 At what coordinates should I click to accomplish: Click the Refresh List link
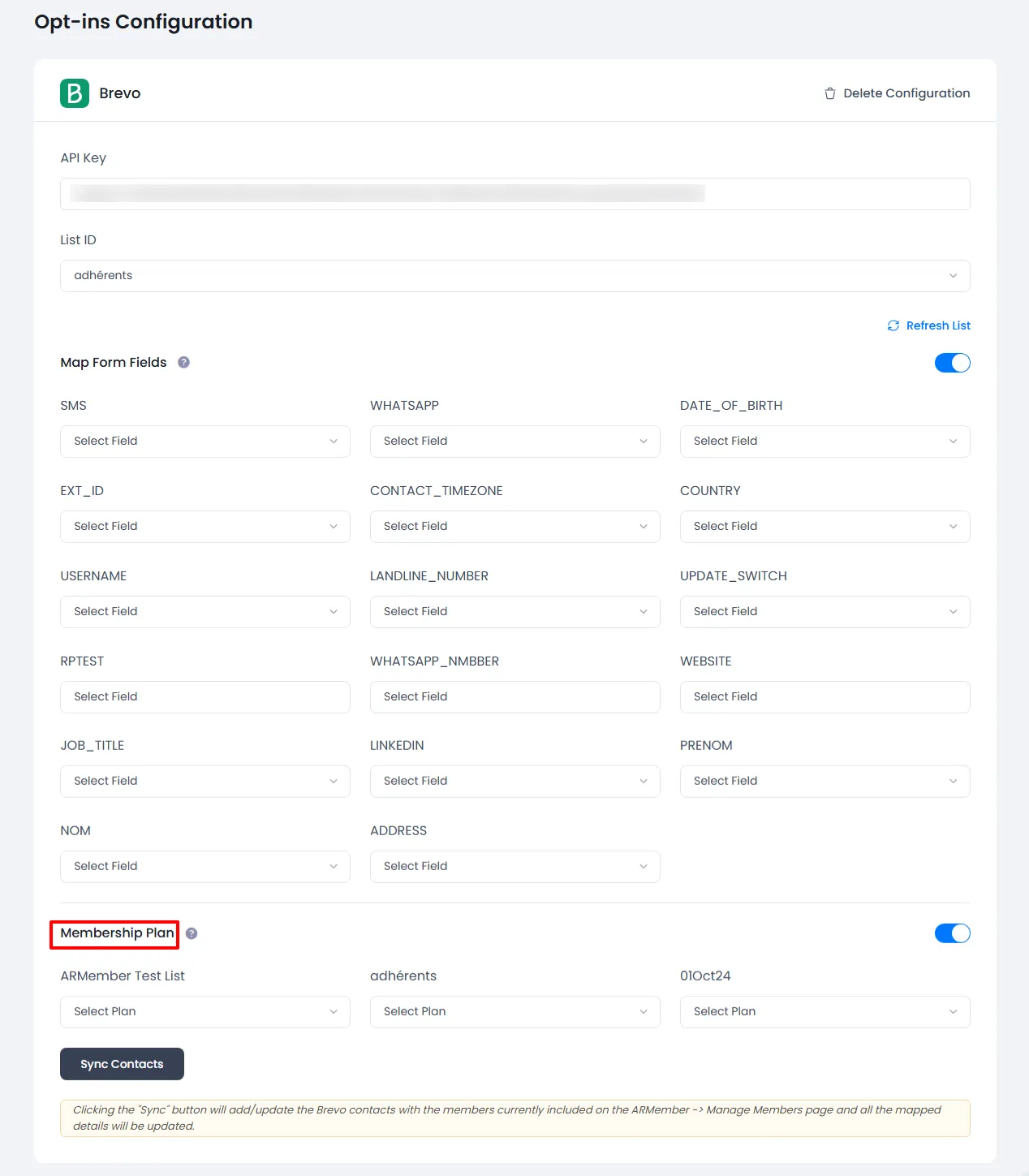click(x=938, y=325)
